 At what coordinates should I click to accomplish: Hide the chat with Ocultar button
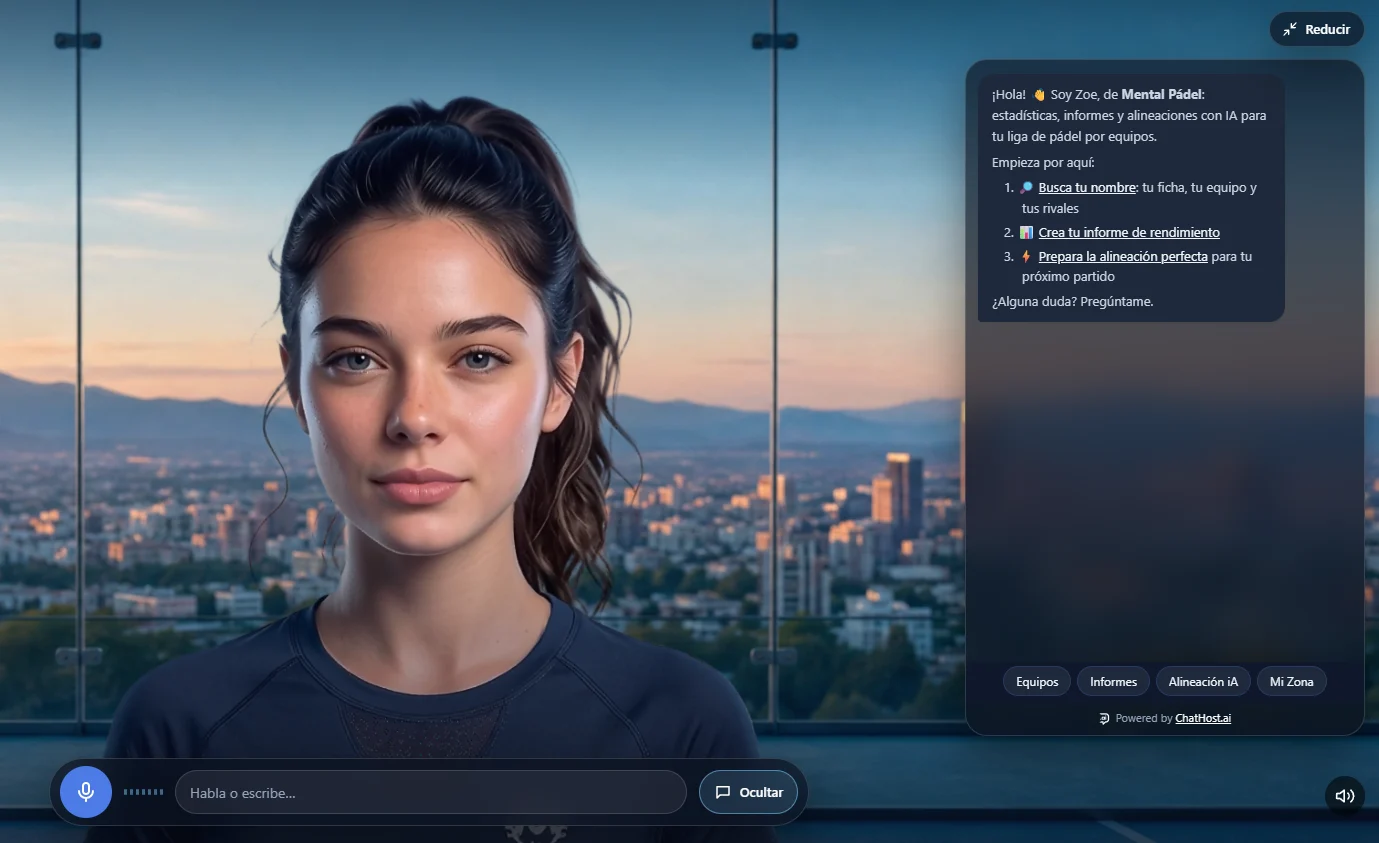point(749,792)
